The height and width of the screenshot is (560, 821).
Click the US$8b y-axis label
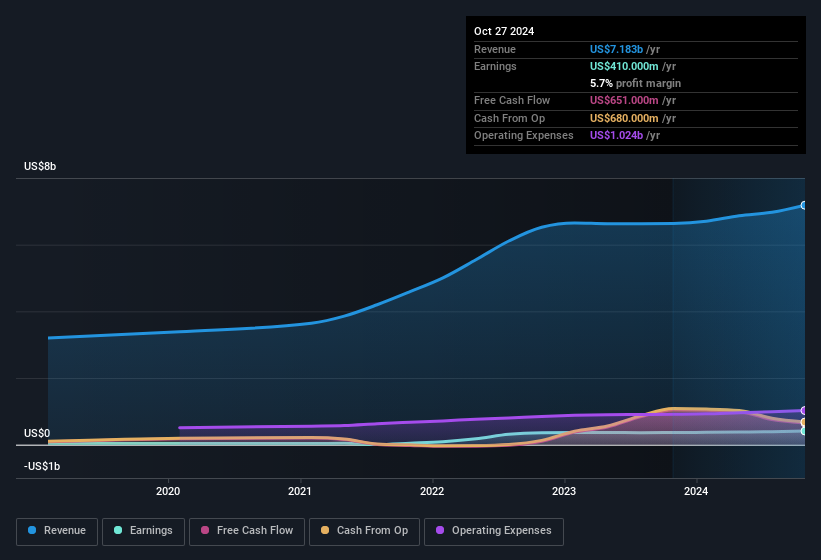coord(40,166)
